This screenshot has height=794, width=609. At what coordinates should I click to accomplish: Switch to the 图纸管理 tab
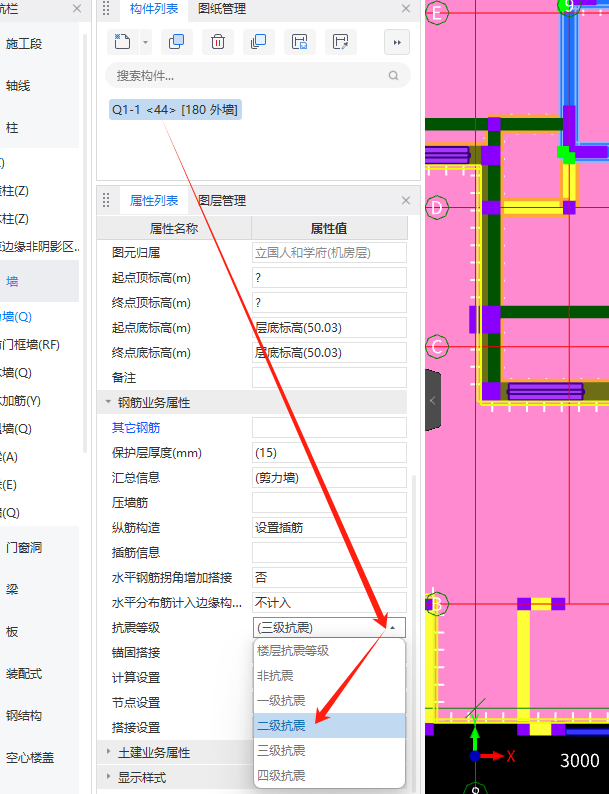(x=222, y=9)
